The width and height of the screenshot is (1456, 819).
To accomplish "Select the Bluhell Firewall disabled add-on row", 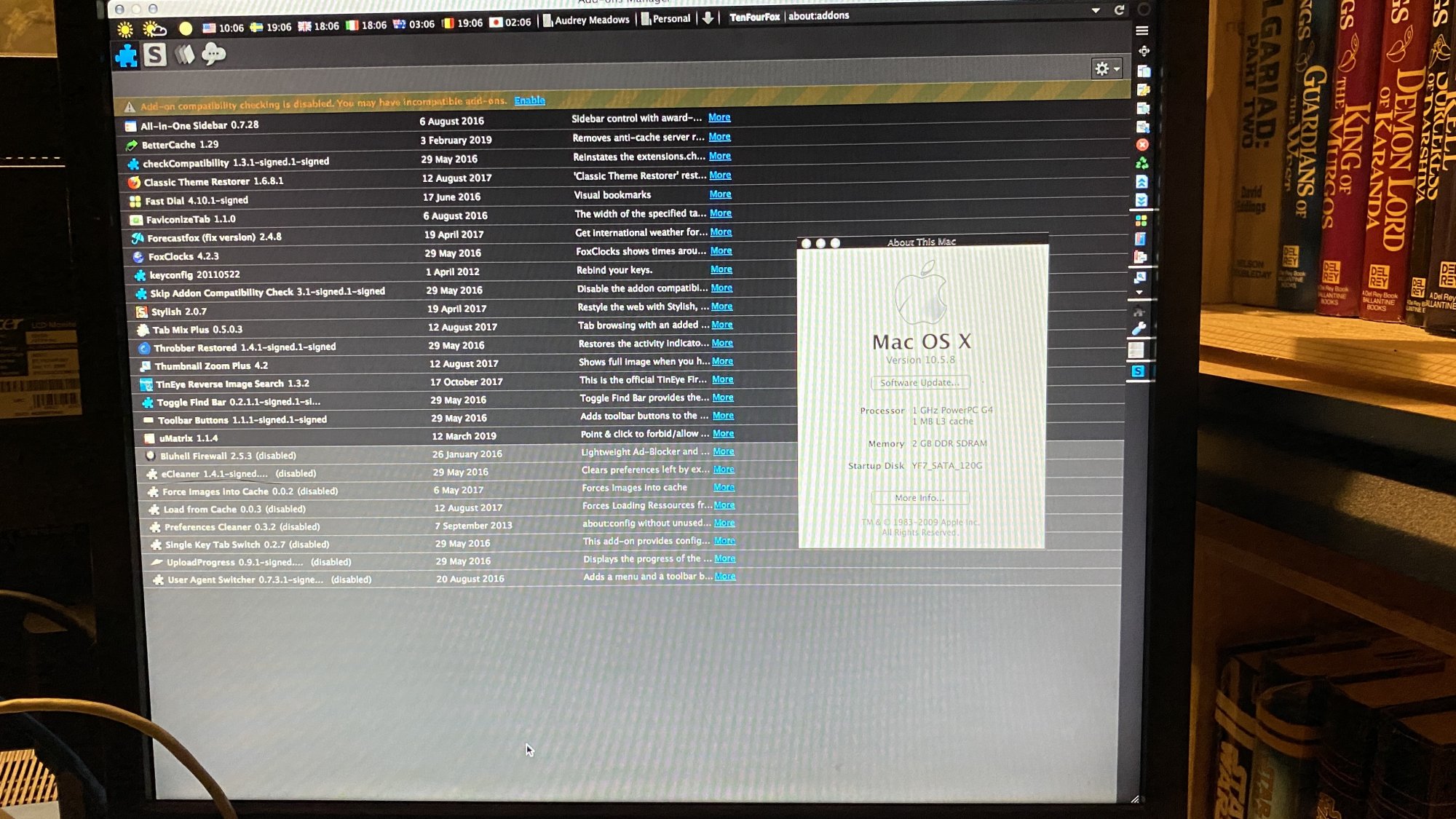I will [291, 456].
